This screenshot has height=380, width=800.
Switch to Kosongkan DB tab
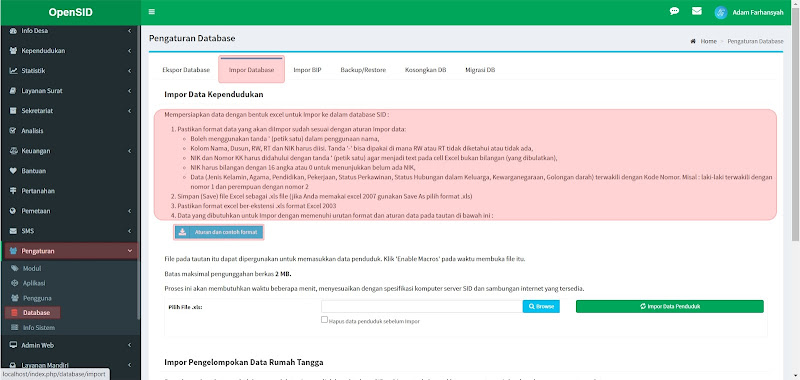click(426, 70)
